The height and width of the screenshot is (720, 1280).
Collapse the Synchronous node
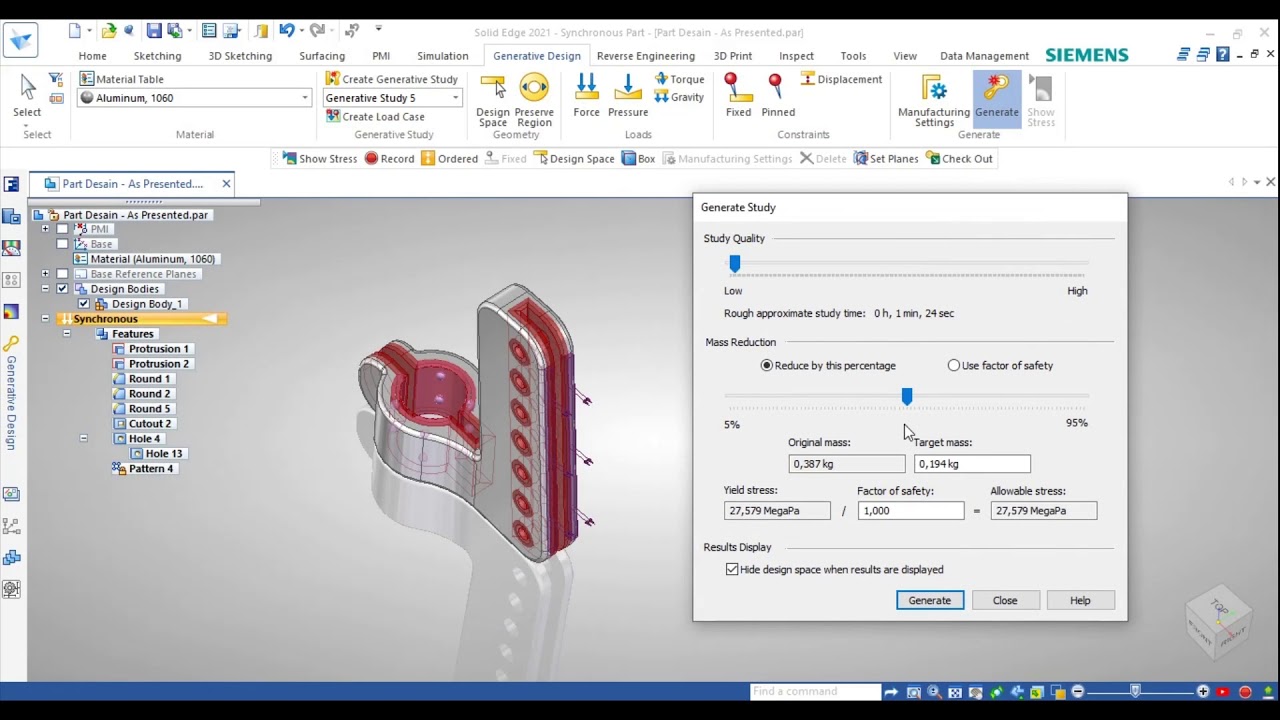pos(45,319)
